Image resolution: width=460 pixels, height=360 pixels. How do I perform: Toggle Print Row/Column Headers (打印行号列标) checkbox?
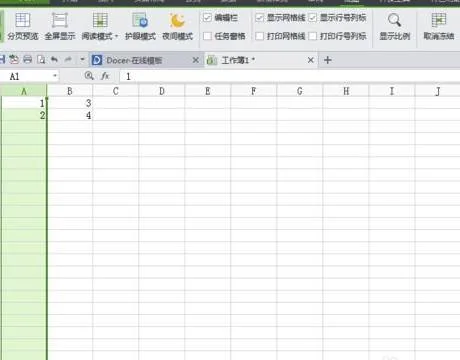tap(312, 36)
